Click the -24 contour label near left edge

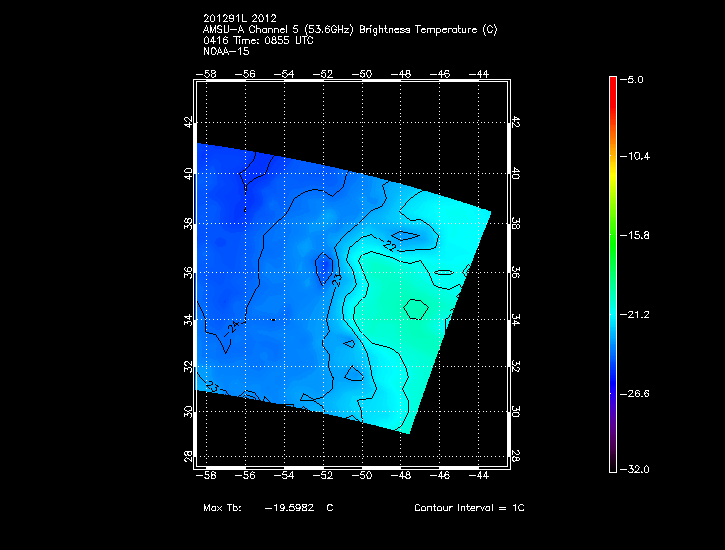pyautogui.click(x=233, y=326)
